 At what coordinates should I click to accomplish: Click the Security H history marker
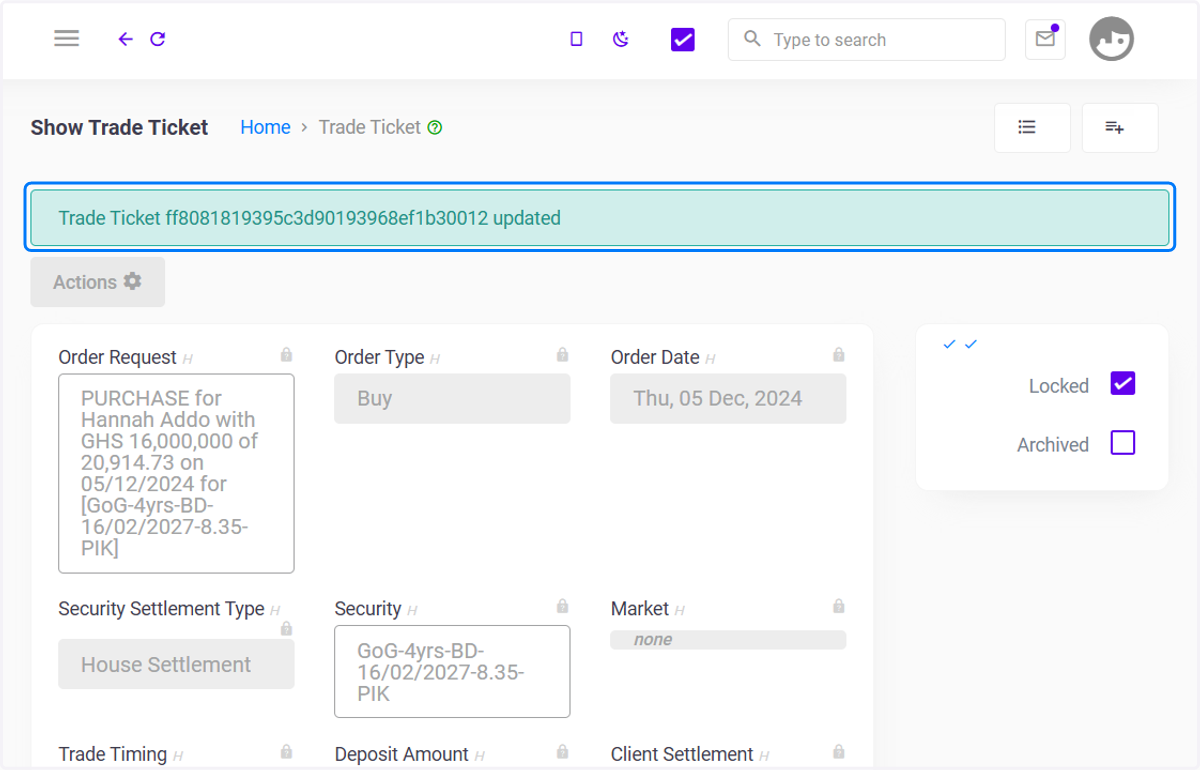(x=412, y=610)
